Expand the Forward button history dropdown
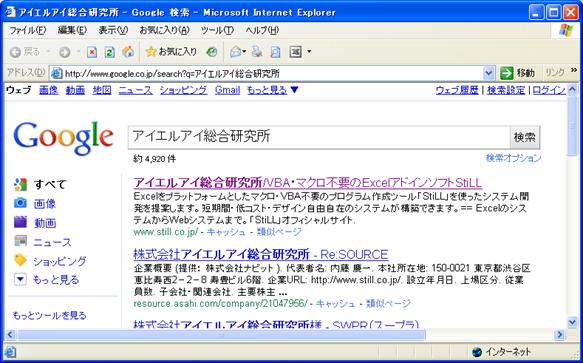 (x=78, y=52)
